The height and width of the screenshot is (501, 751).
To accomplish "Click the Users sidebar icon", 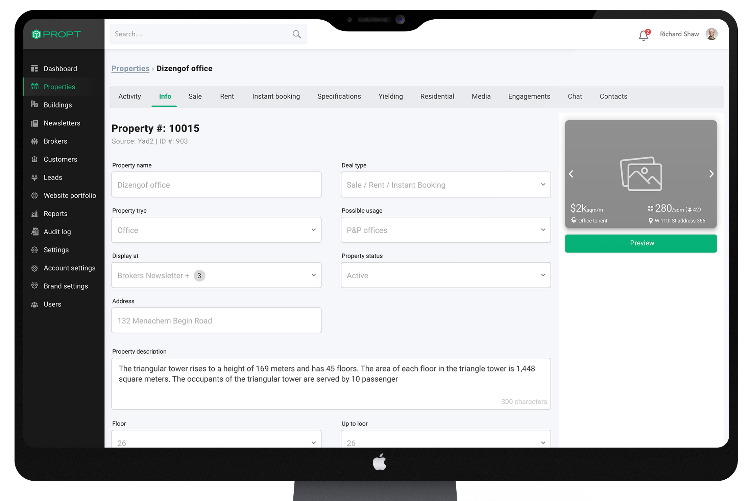I will click(34, 305).
